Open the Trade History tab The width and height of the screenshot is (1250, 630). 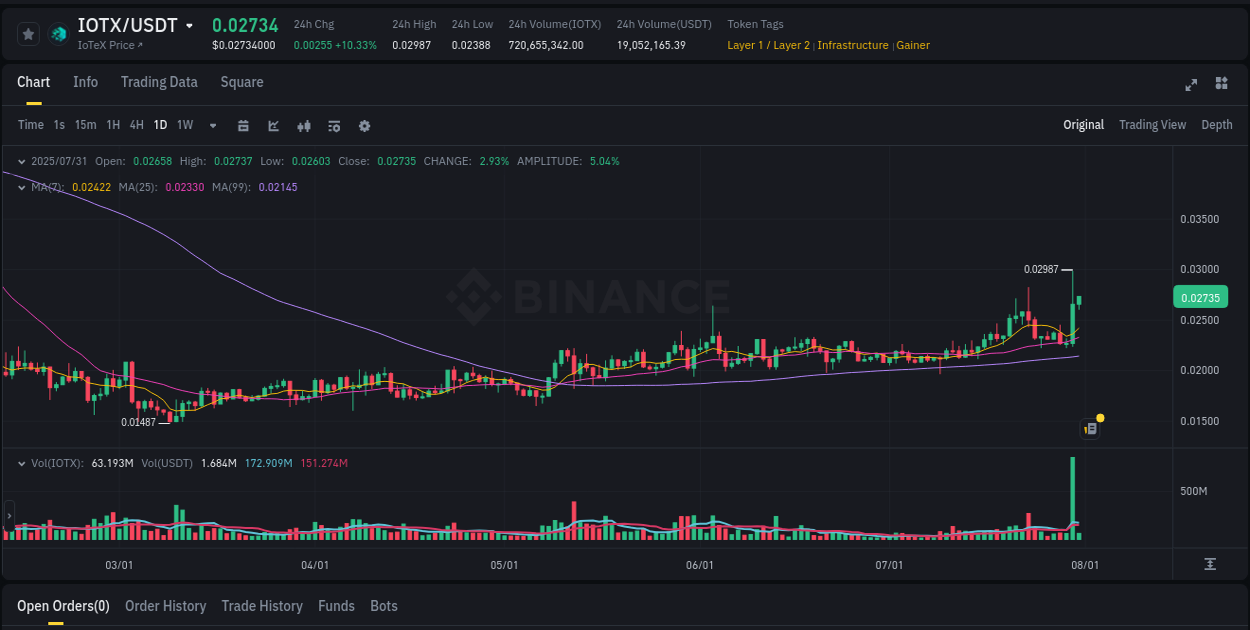coord(262,606)
